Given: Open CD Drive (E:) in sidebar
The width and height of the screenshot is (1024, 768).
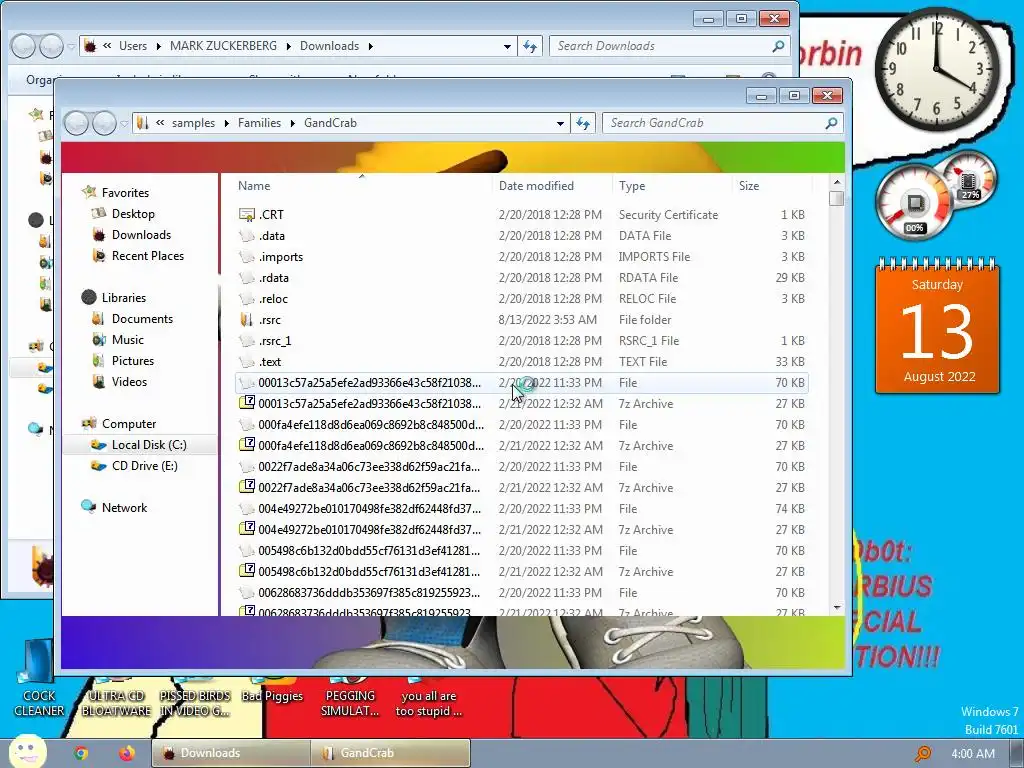Looking at the screenshot, I should coord(144,465).
